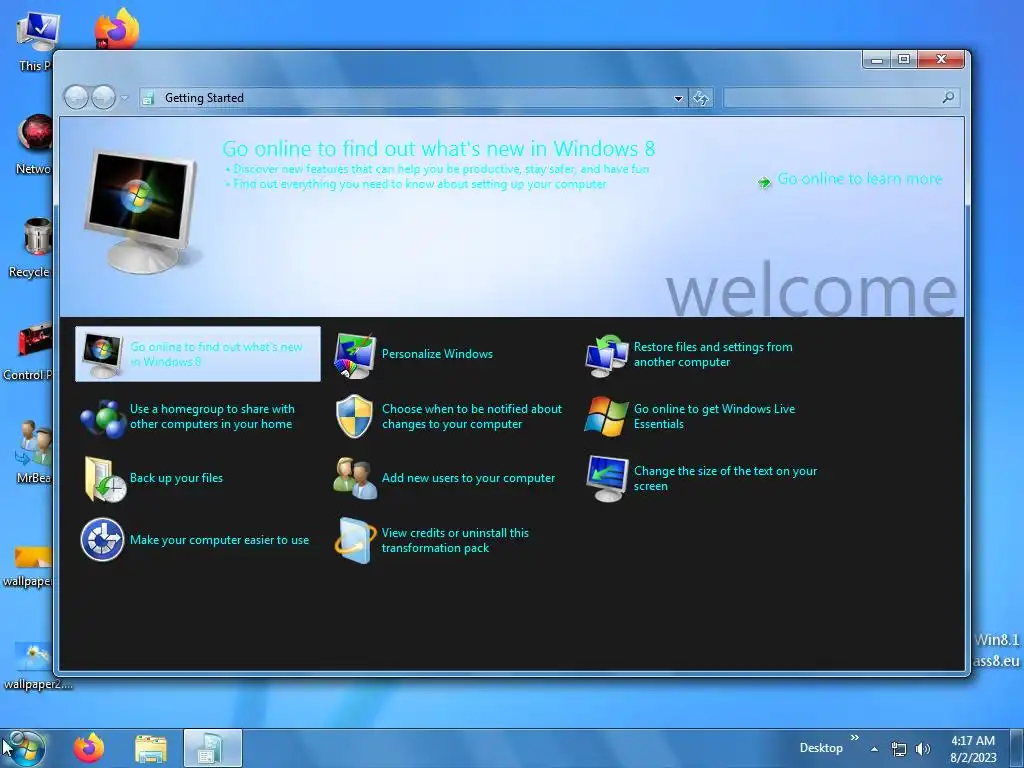This screenshot has height=768, width=1024.
Task: Open View credits or uninstall transformation pack
Action: pyautogui.click(x=455, y=540)
